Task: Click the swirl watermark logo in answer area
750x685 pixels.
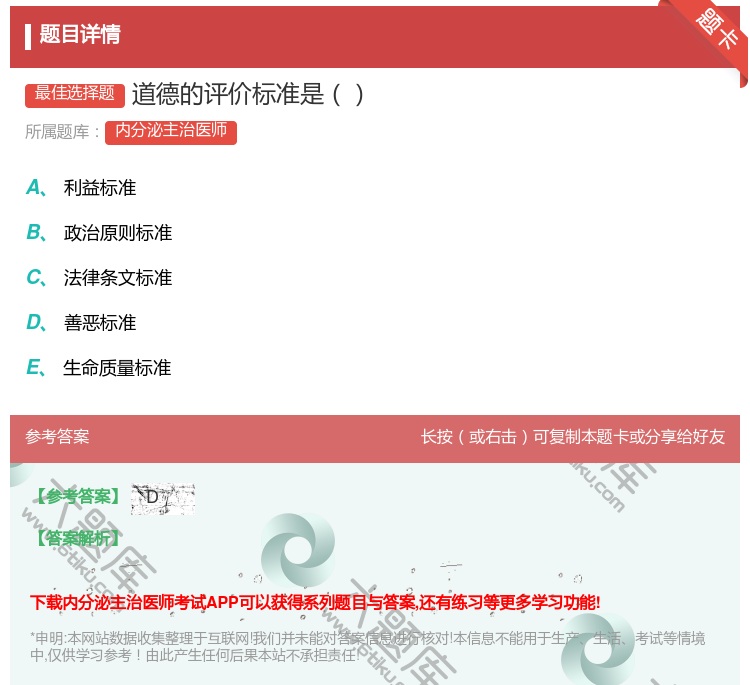Action: [x=297, y=550]
